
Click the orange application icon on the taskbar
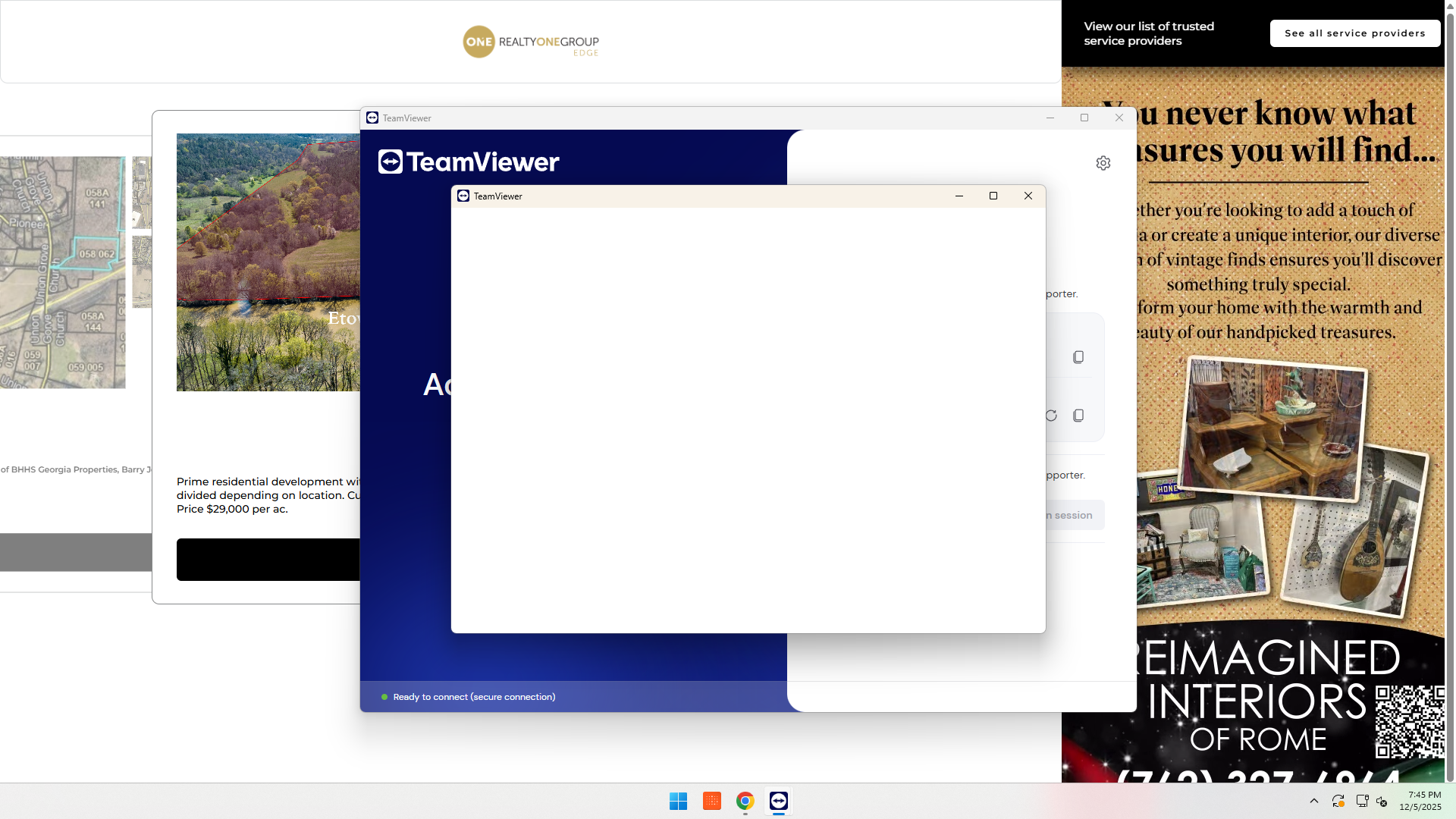[711, 801]
